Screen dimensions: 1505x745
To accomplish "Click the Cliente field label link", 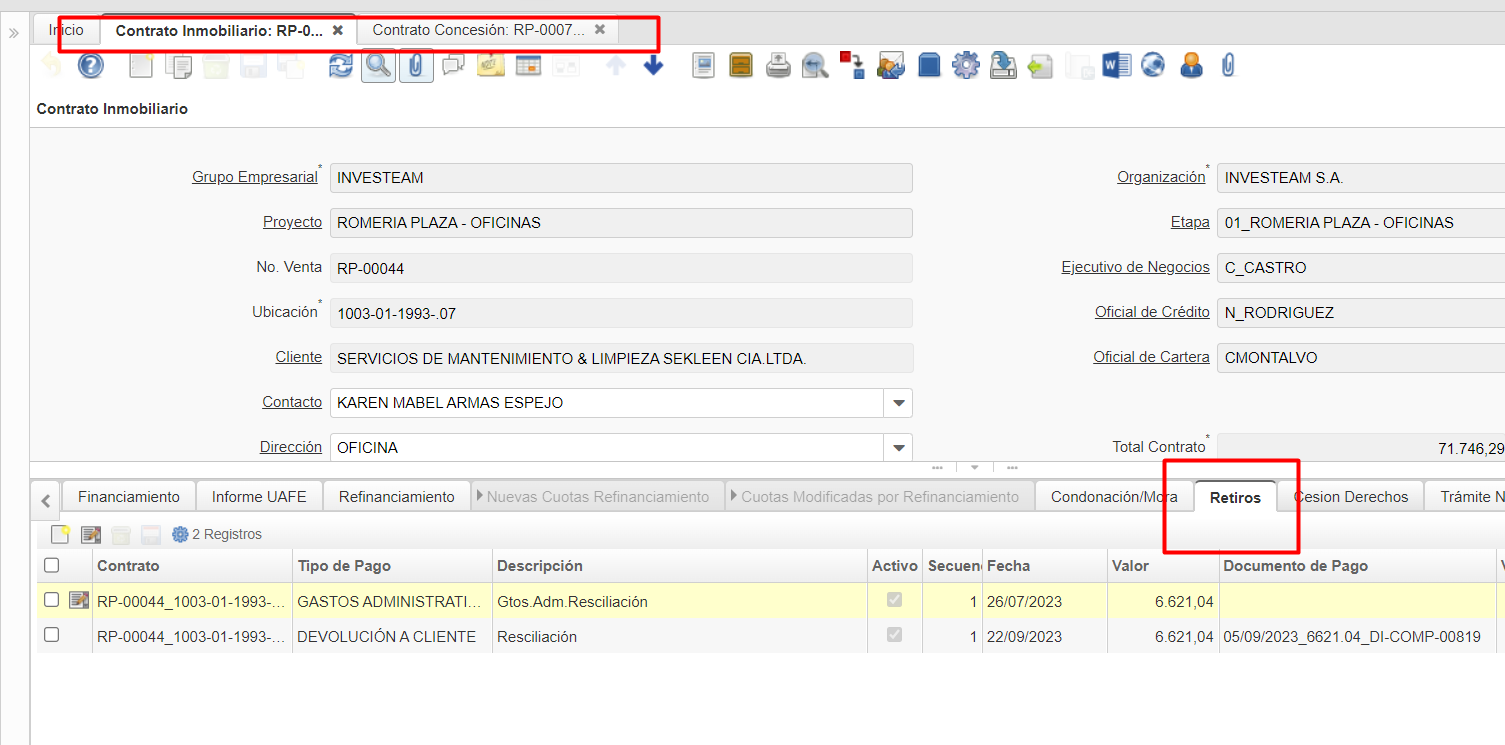I will pos(298,357).
